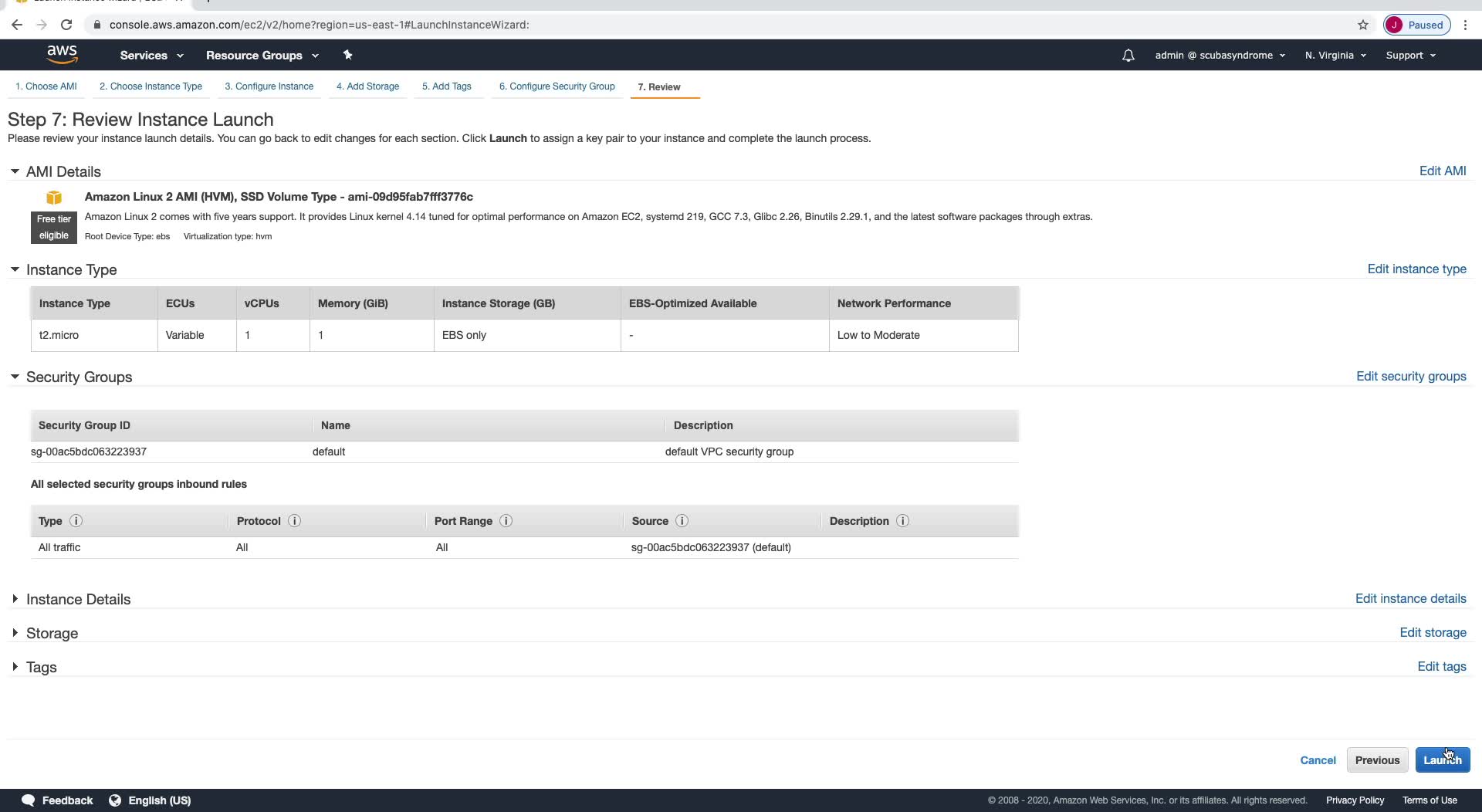Click the info icon next to Source
The height and width of the screenshot is (812, 1482).
[x=682, y=521]
